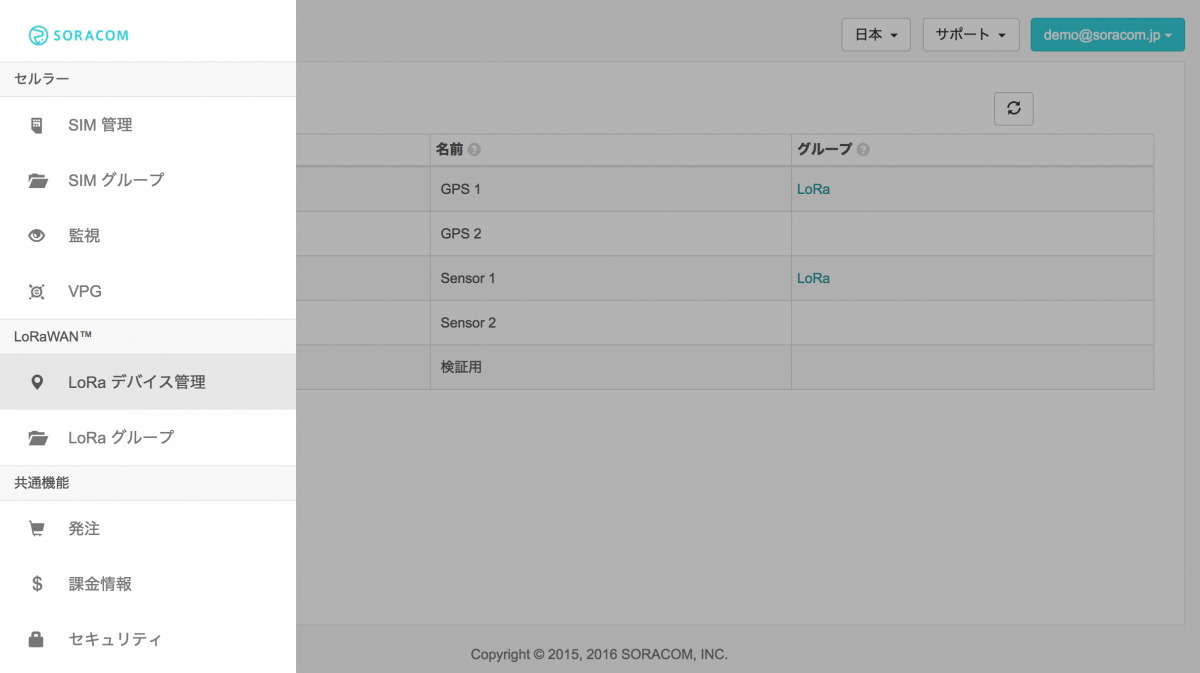This screenshot has height=673, width=1200.
Task: Open the demo@soracom.jp account dropdown
Action: tap(1107, 35)
